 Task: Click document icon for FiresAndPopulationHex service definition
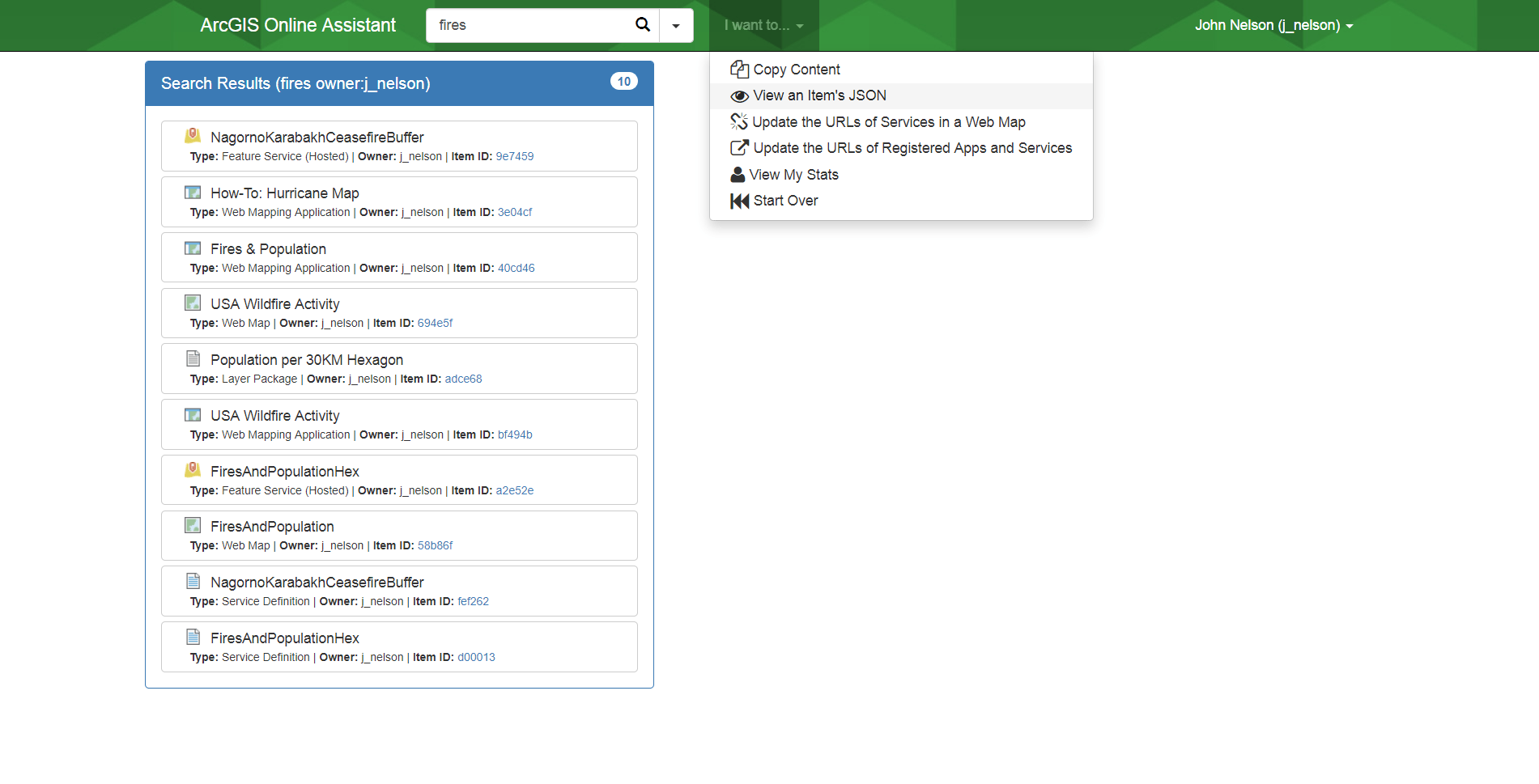(193, 637)
